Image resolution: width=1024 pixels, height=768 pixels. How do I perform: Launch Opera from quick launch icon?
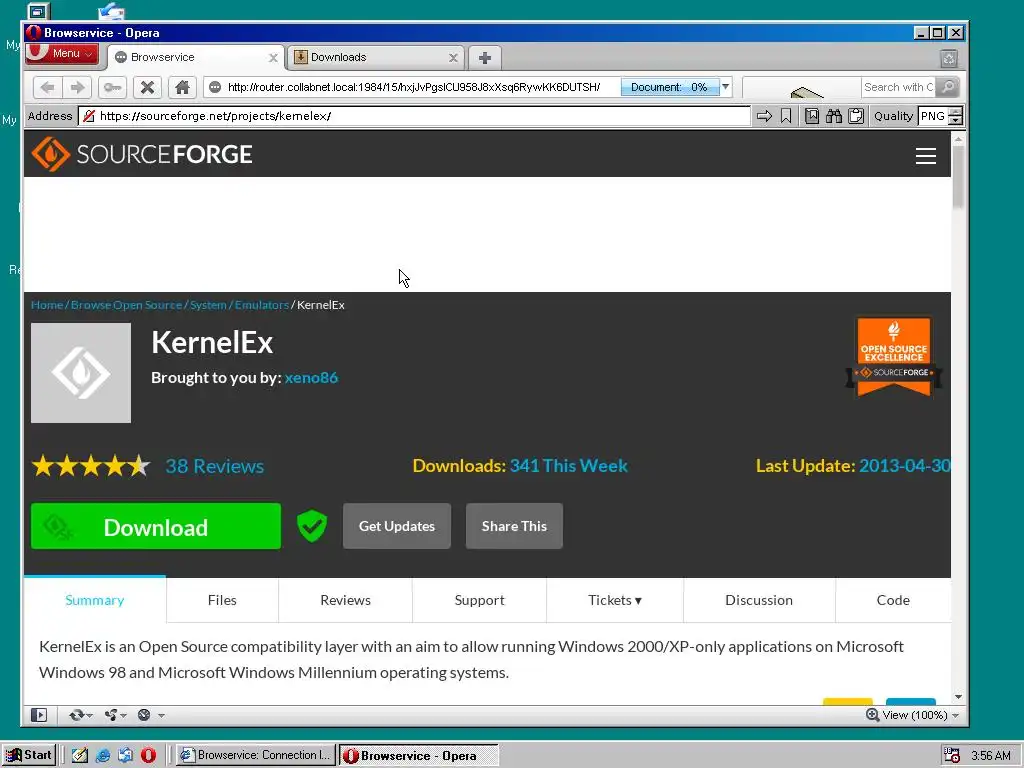(148, 756)
